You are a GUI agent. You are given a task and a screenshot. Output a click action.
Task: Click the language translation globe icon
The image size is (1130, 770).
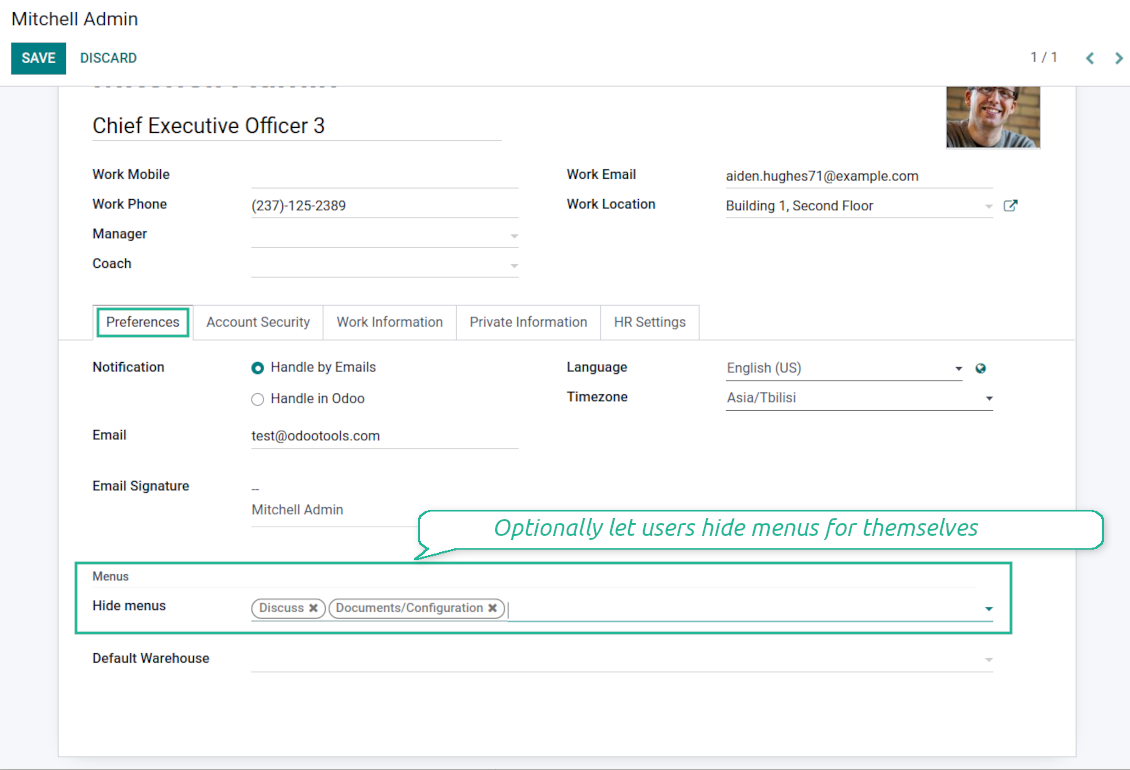(980, 368)
